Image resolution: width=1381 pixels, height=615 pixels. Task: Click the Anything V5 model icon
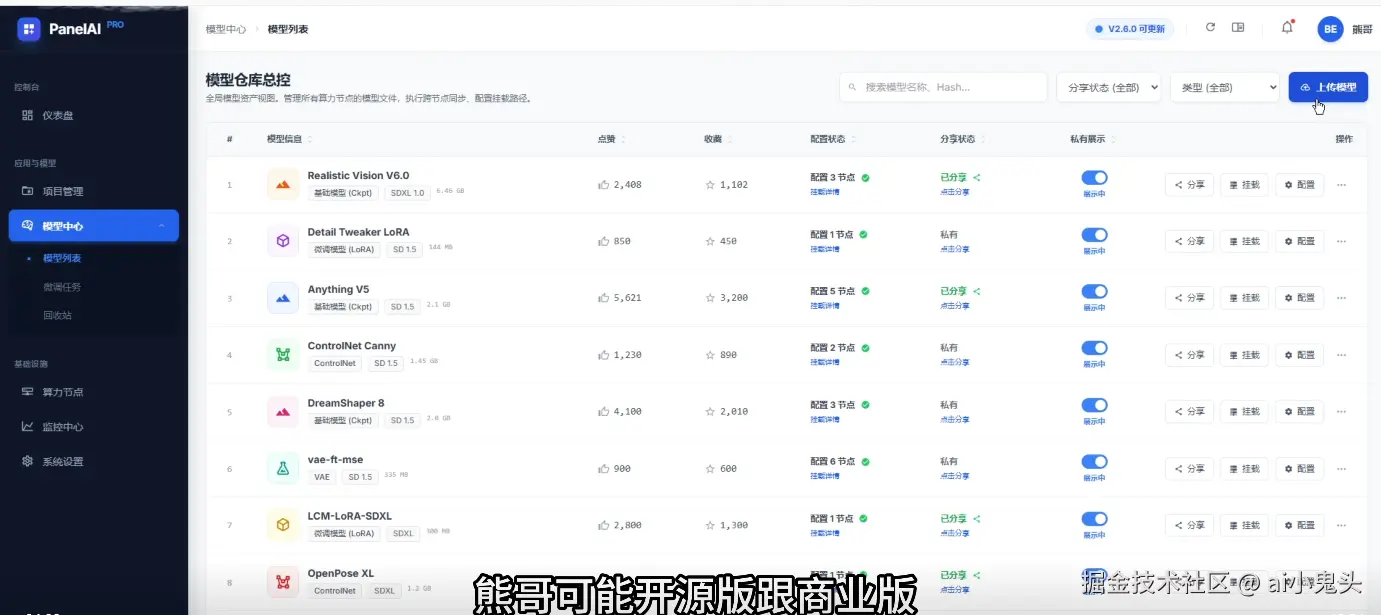[283, 298]
